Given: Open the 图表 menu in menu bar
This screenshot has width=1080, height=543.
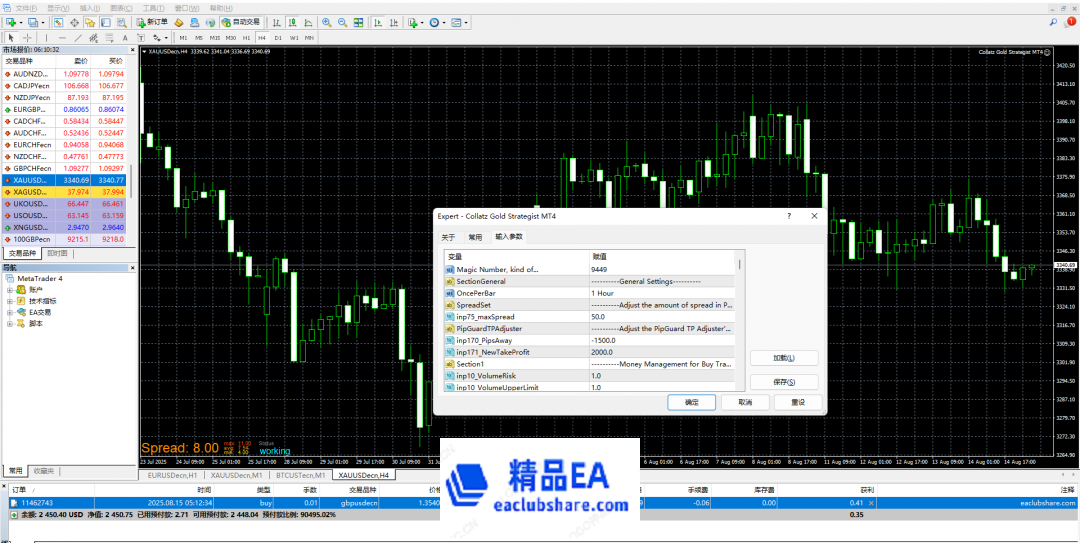Looking at the screenshot, I should 118,7.
